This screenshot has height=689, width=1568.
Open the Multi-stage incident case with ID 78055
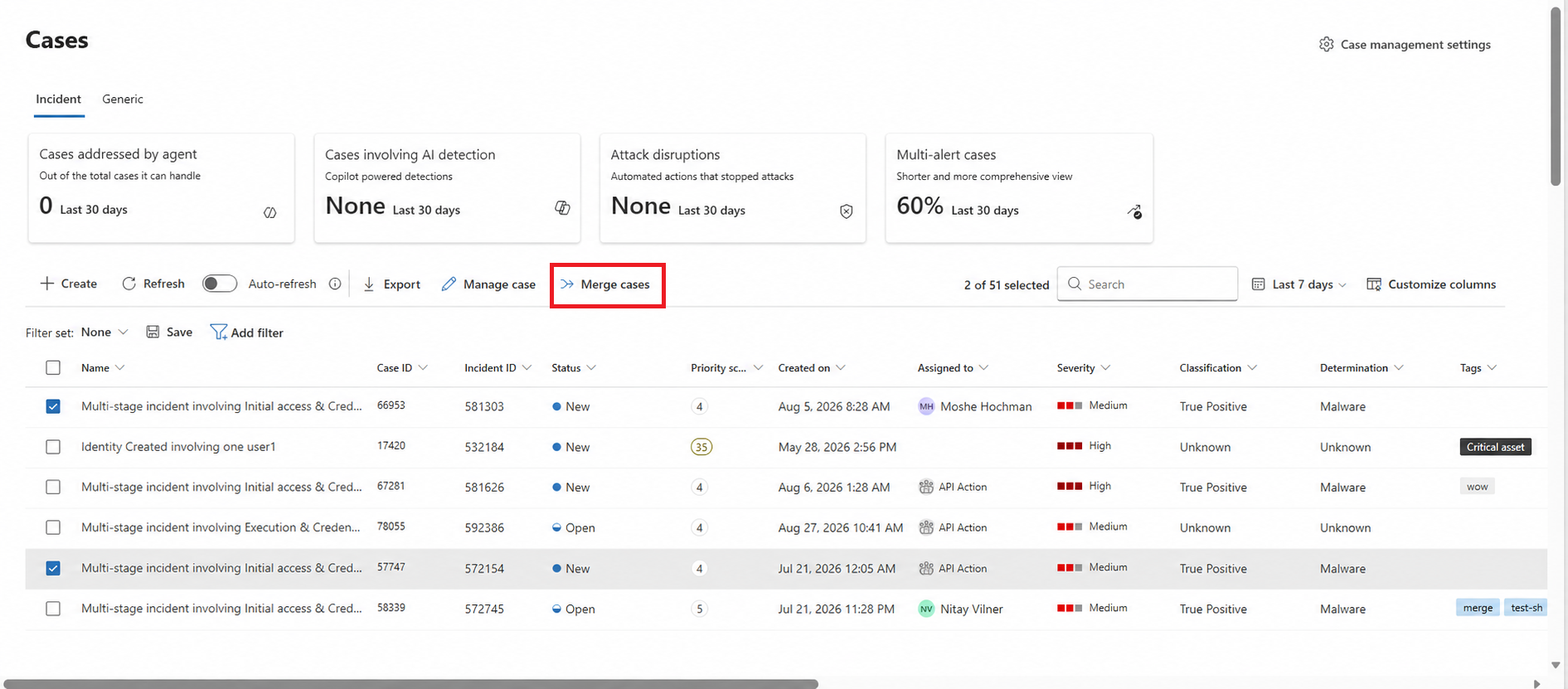pos(221,527)
